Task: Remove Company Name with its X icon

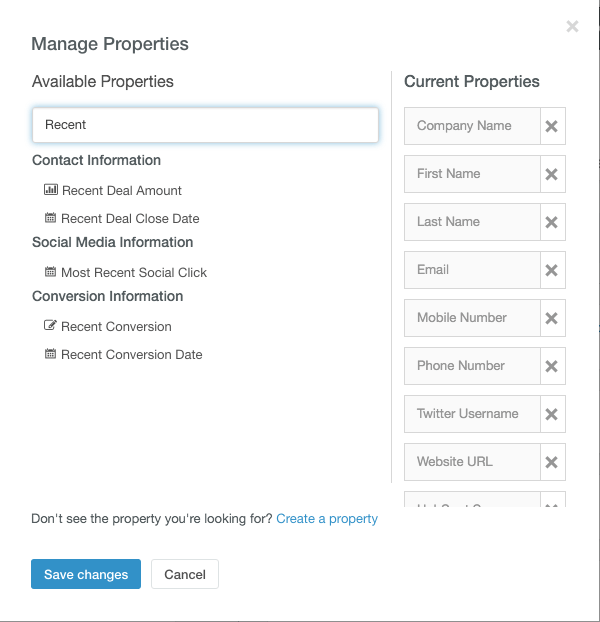Action: tap(552, 126)
